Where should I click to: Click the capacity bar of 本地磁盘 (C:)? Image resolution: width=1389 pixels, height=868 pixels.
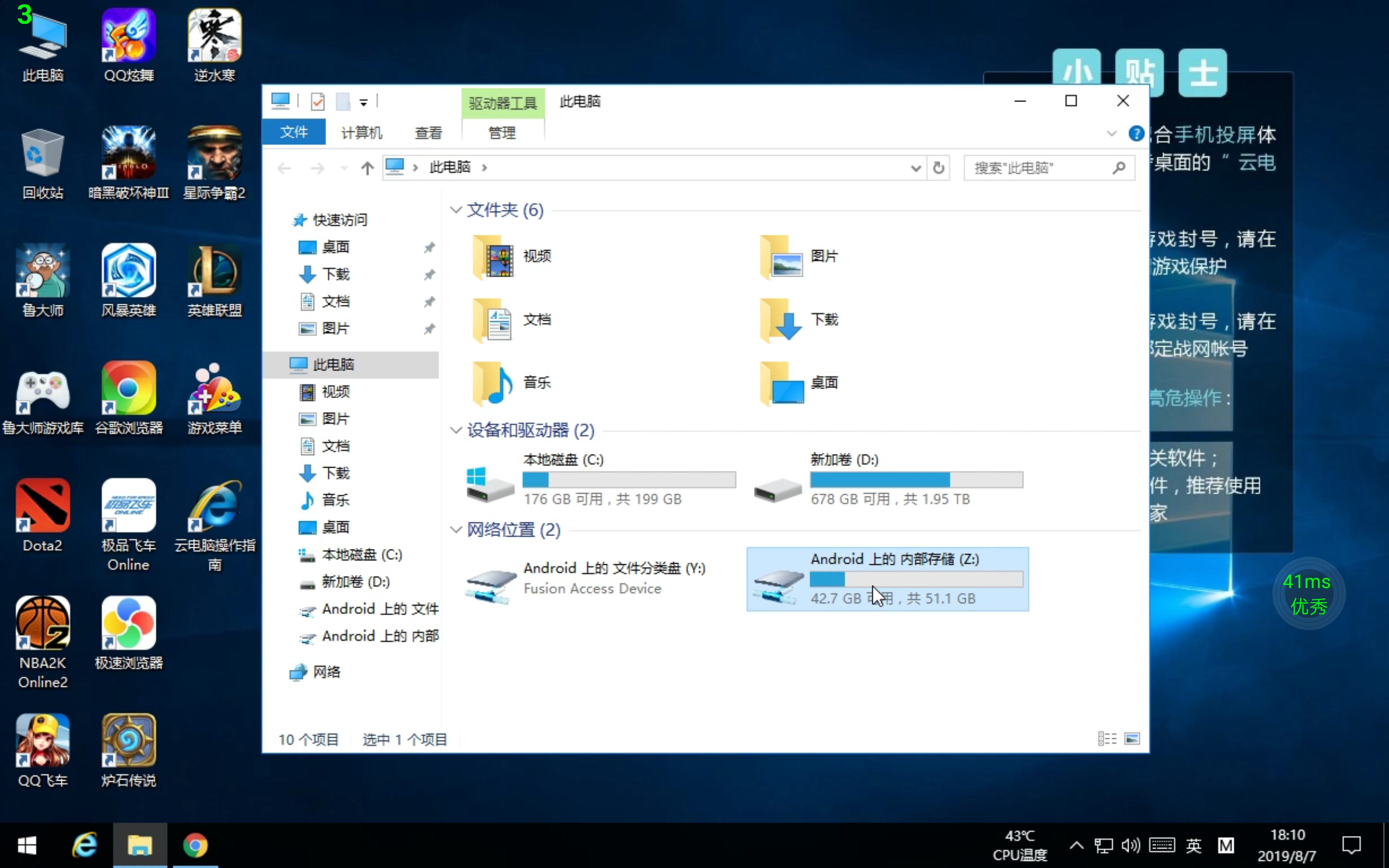(x=628, y=480)
